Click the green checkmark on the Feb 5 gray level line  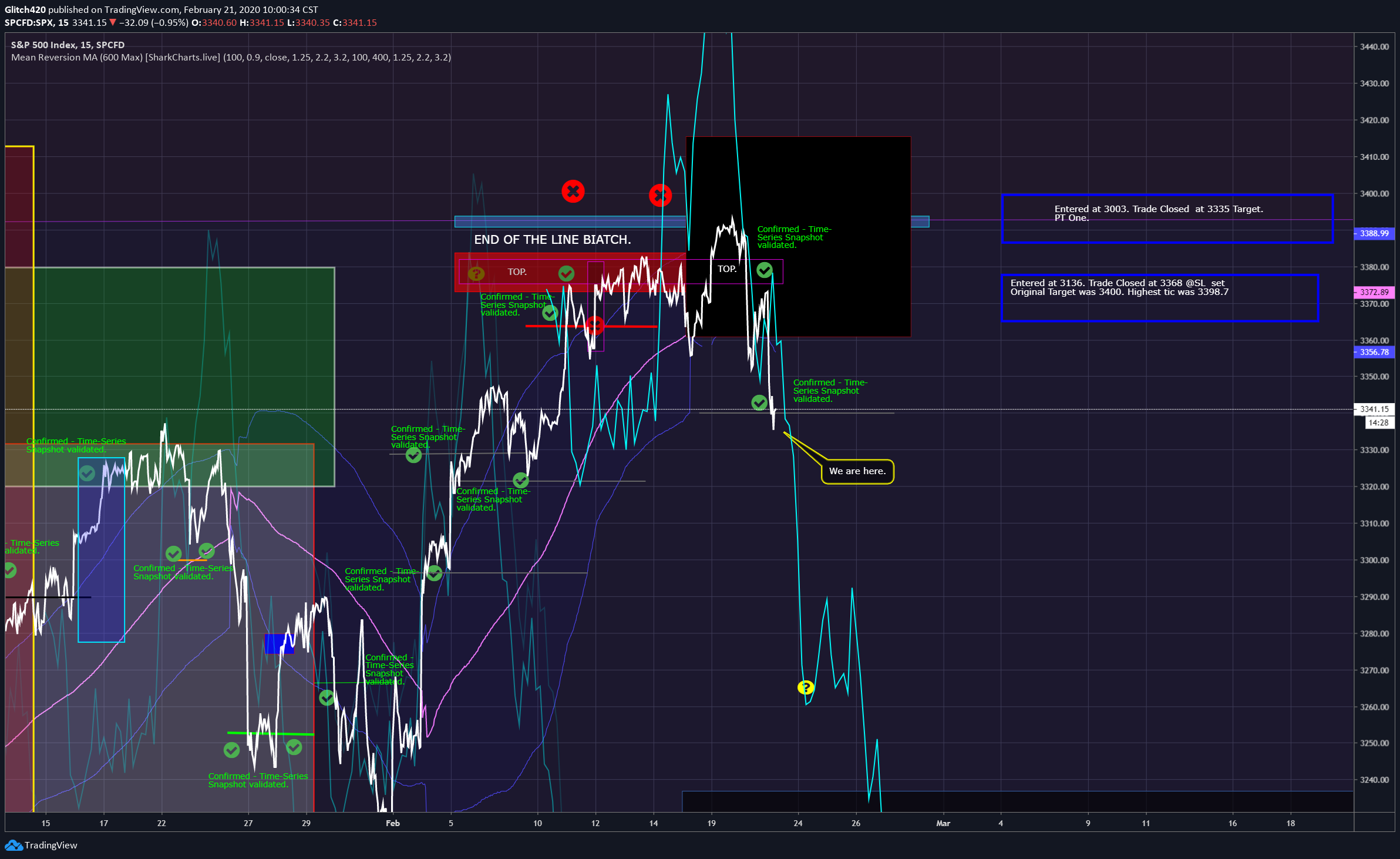point(434,573)
